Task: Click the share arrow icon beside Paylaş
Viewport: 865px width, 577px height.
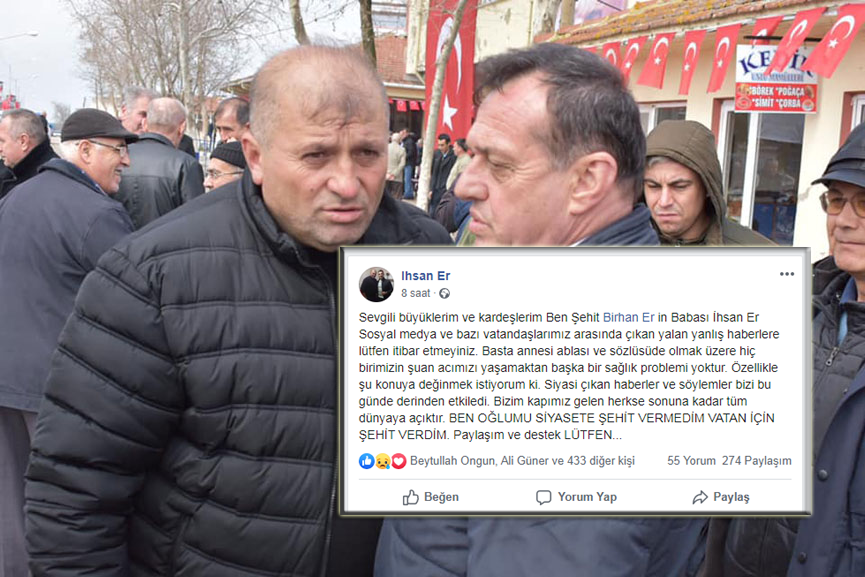Action: pos(700,498)
